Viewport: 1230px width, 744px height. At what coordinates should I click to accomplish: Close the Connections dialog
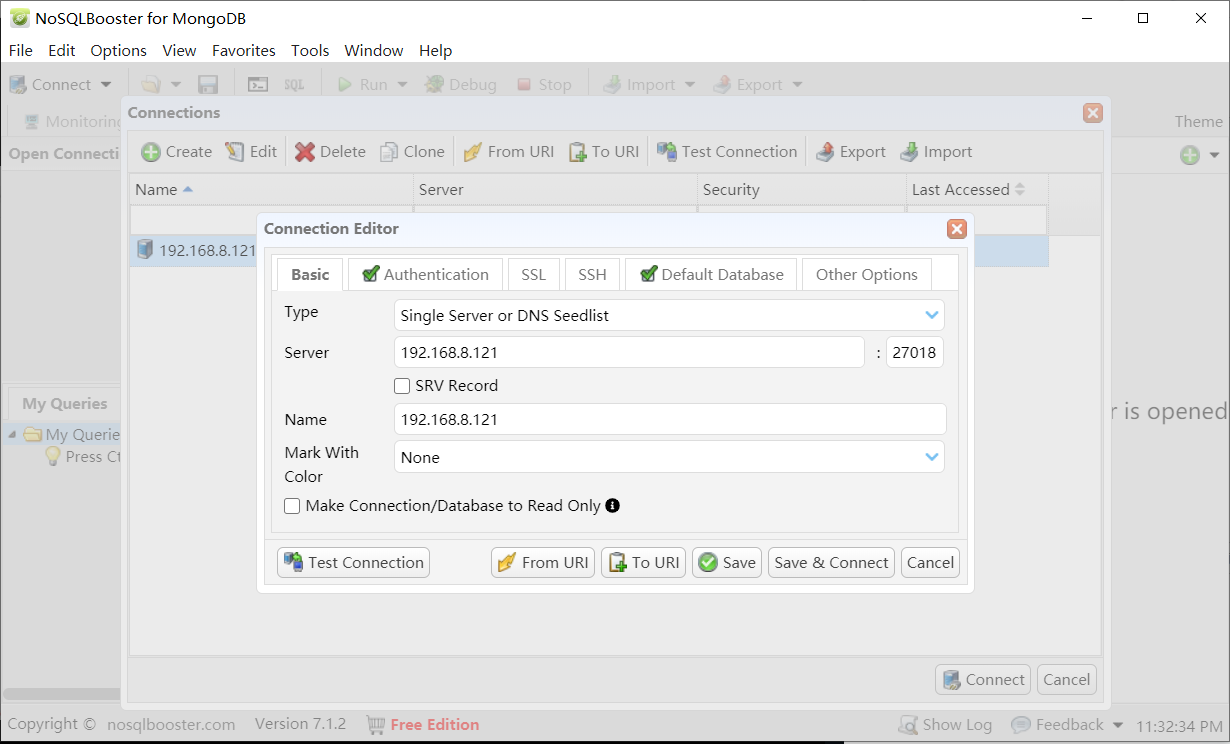(1093, 113)
